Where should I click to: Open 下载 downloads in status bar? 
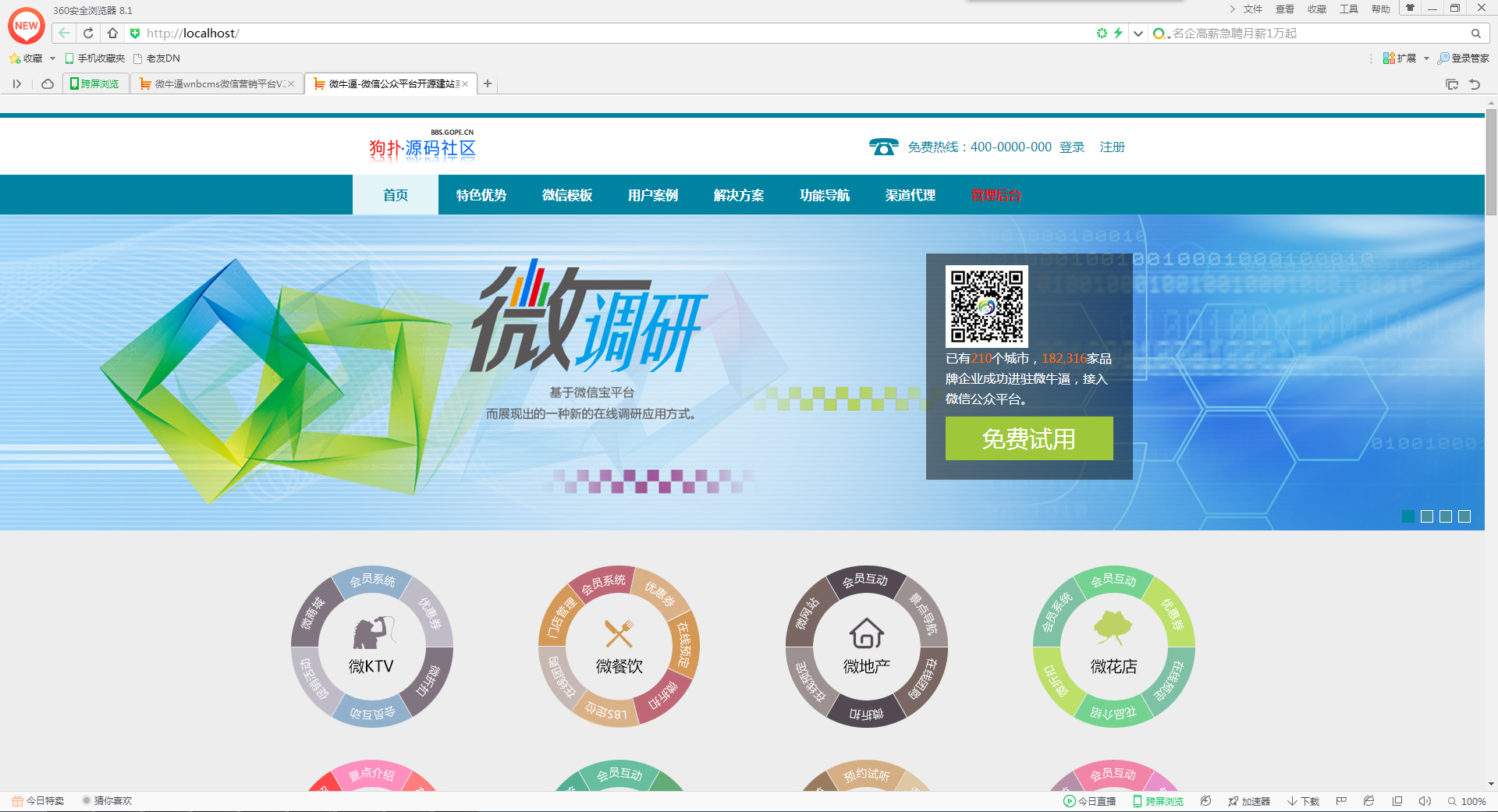click(1304, 801)
